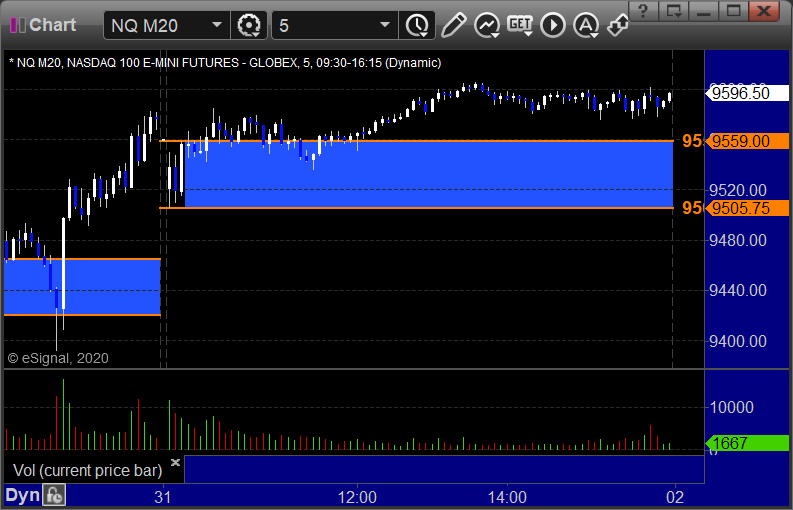
Task: Minimize the chart window
Action: pos(703,11)
